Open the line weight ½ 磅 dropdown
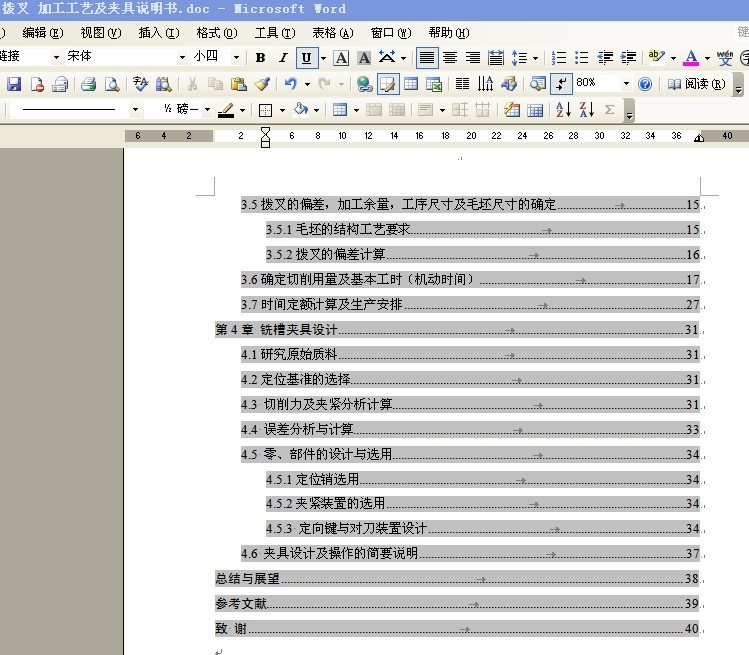The image size is (749, 655). [x=207, y=110]
